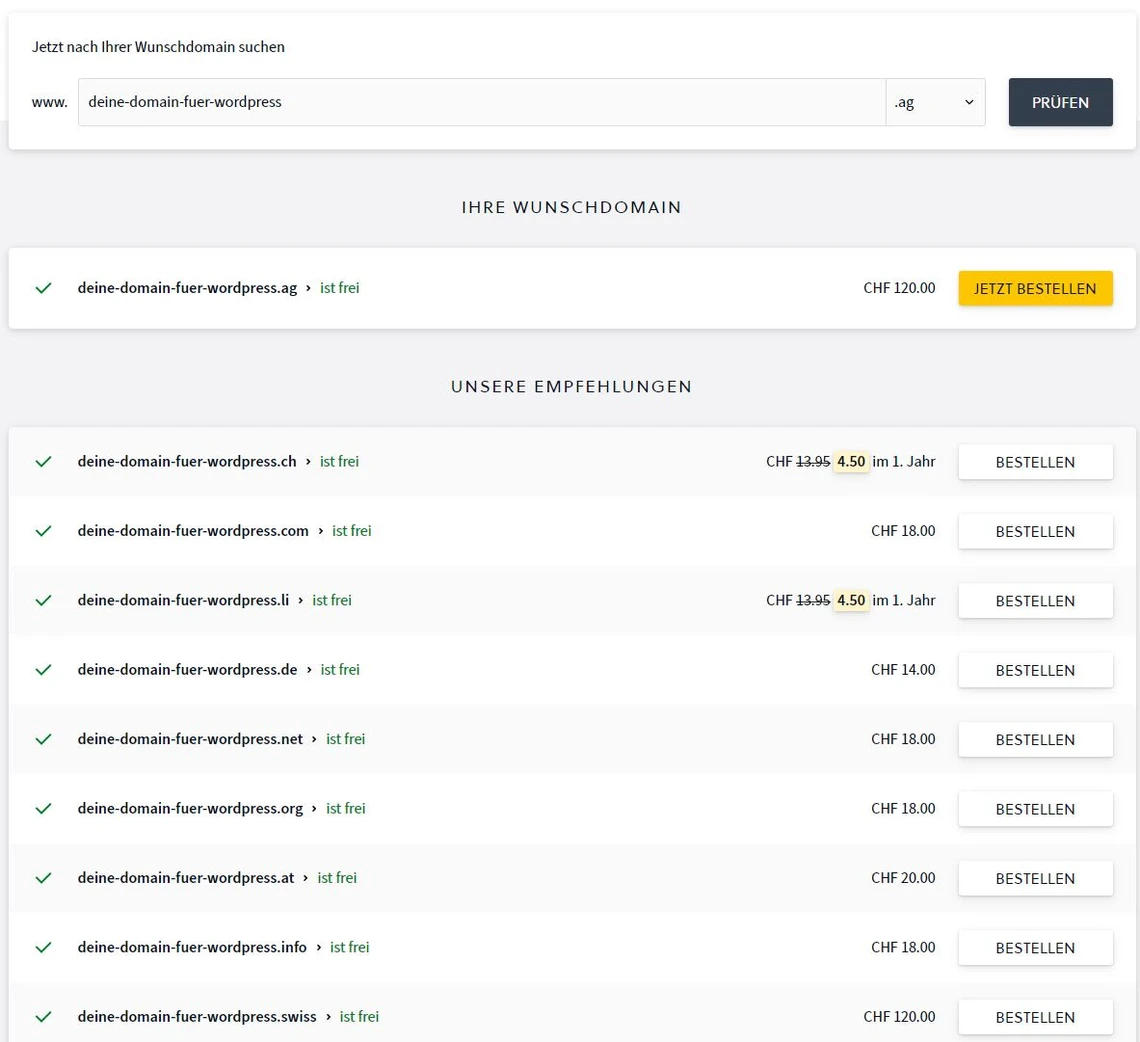
Task: Click the domain name search input field
Action: tap(481, 102)
